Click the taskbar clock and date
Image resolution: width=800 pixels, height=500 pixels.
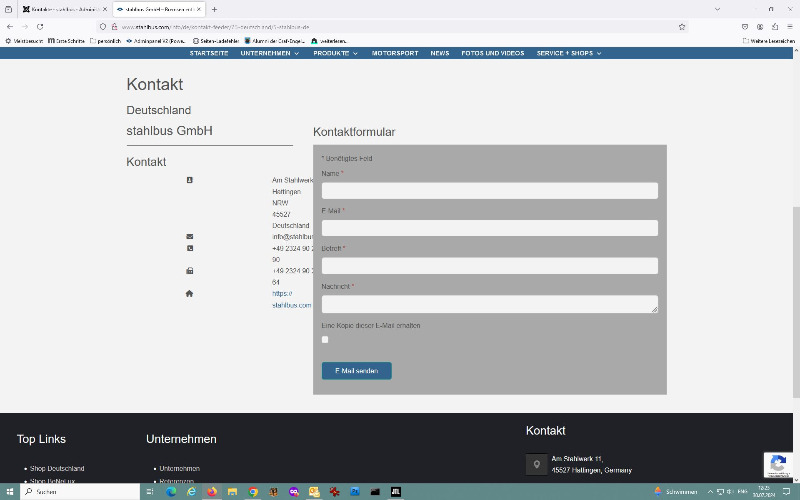click(764, 491)
